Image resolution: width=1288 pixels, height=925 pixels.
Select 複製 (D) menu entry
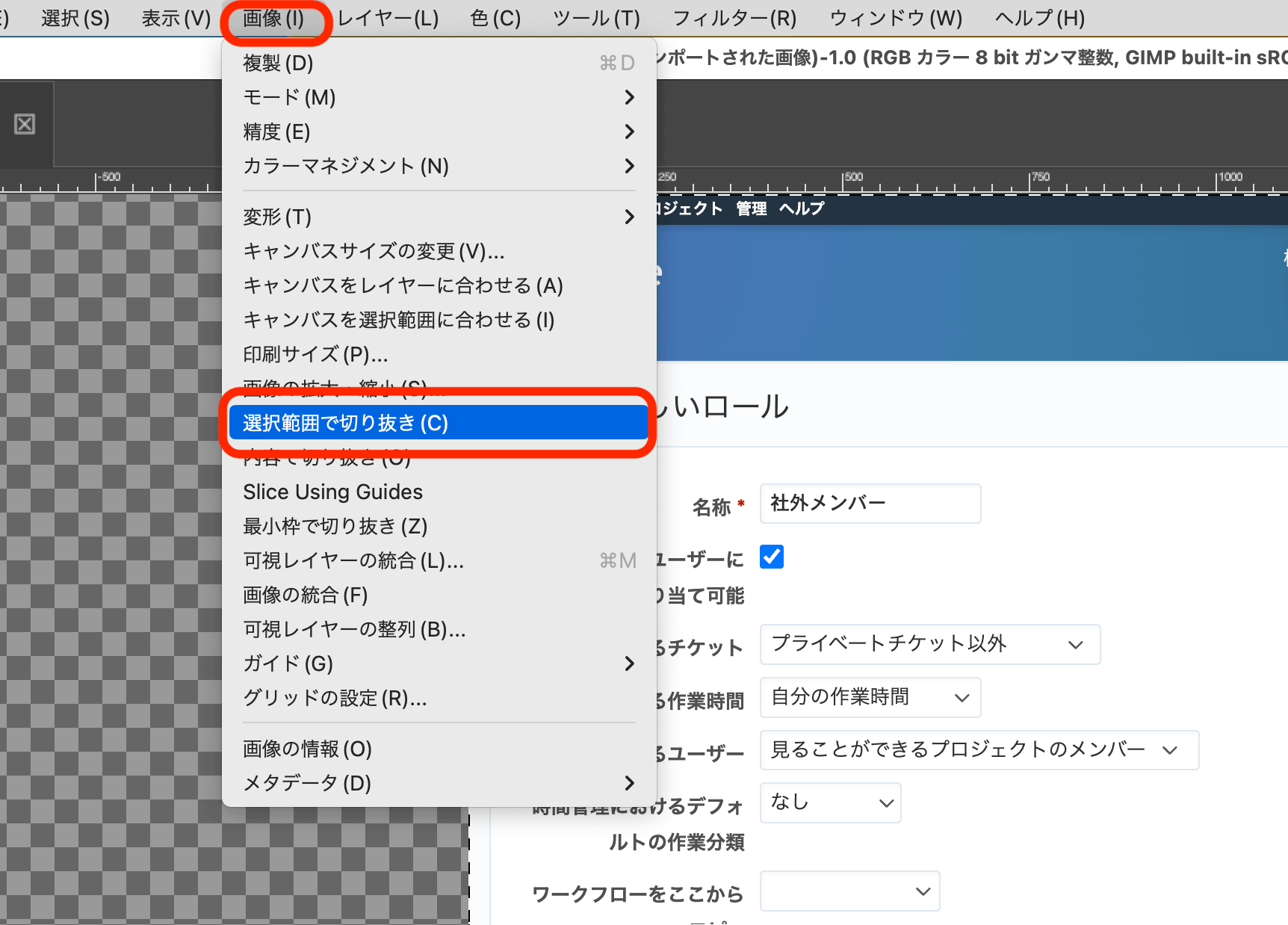[279, 63]
